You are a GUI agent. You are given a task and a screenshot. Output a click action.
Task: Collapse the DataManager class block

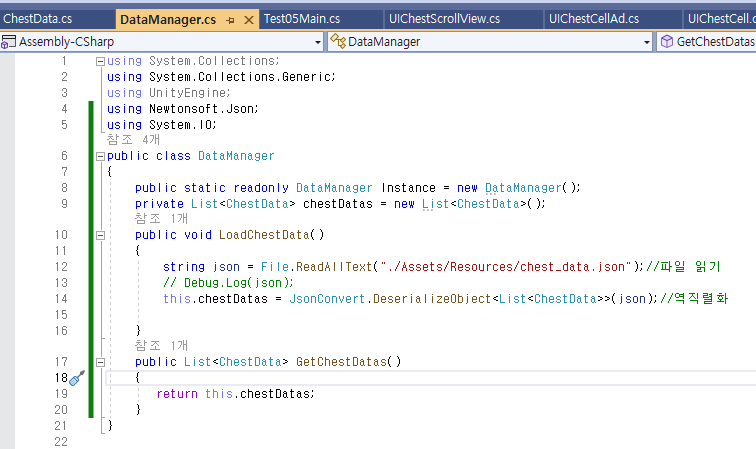[100, 156]
